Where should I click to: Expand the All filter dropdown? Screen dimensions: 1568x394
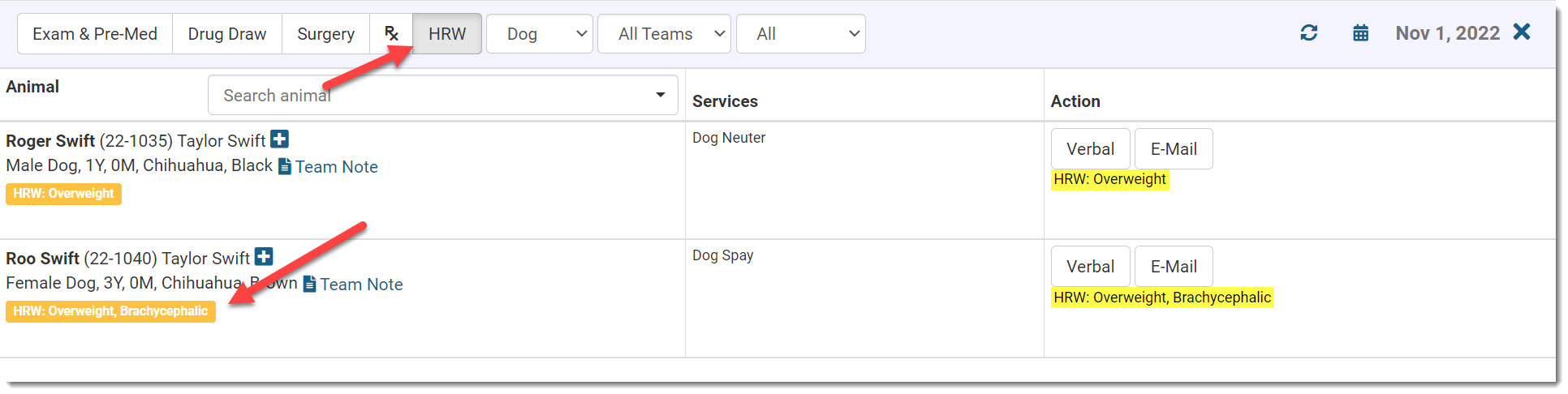coord(800,34)
